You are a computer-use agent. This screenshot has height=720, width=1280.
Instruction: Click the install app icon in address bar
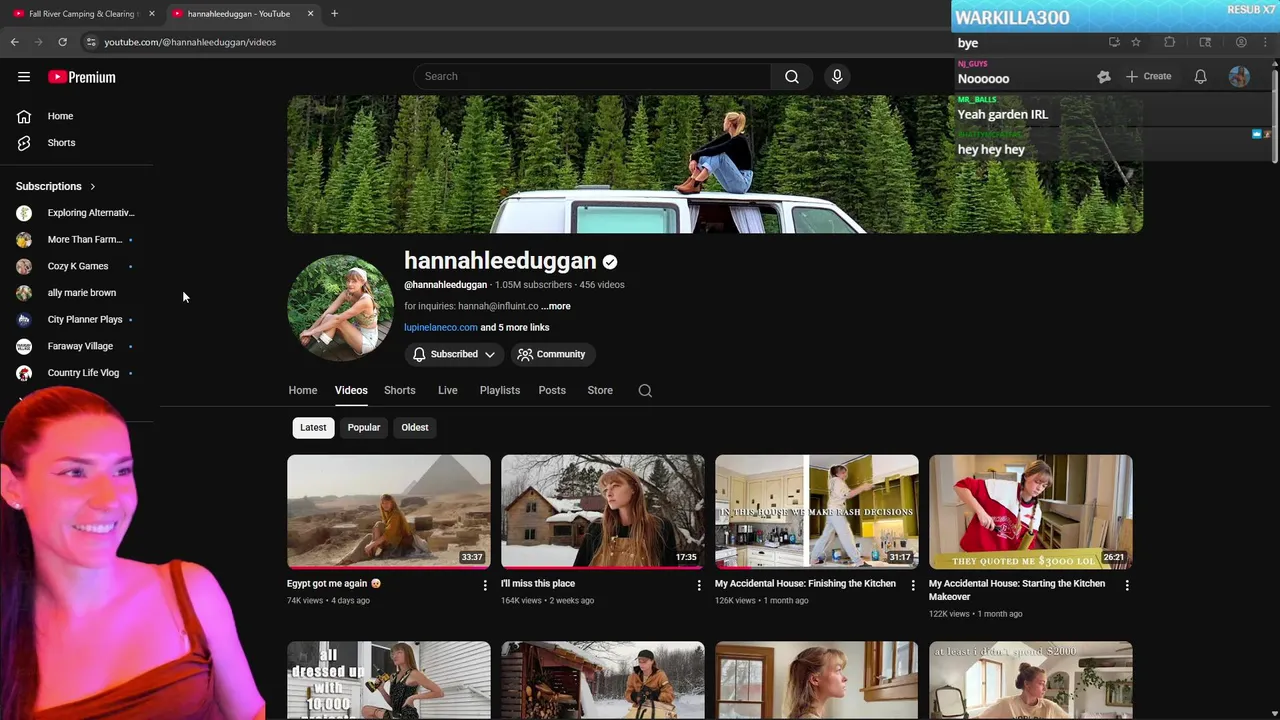pos(1114,42)
